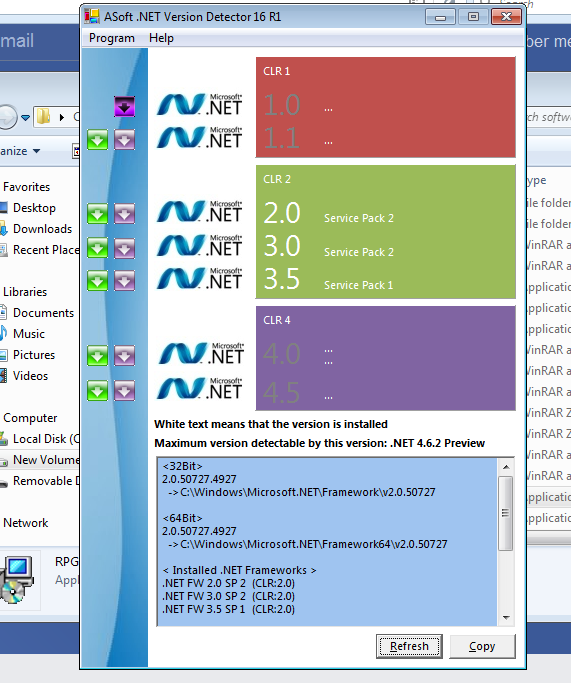
Task: Expand the Computer group in Explorer
Action: 30,418
